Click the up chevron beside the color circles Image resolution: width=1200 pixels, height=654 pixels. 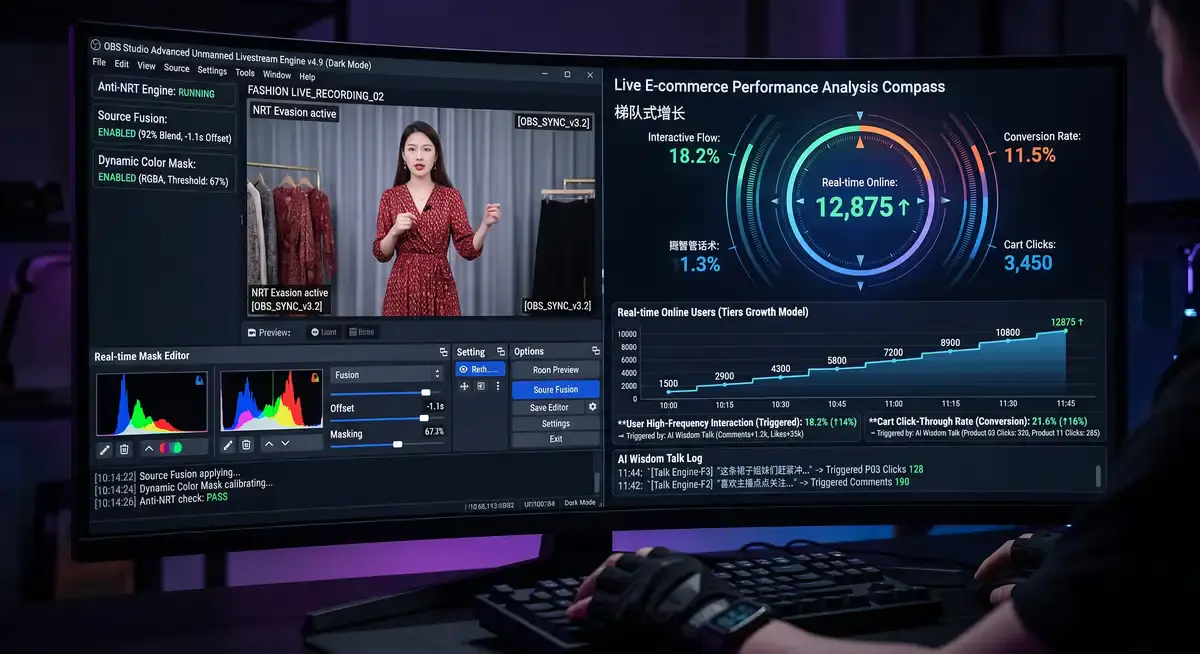coord(149,448)
